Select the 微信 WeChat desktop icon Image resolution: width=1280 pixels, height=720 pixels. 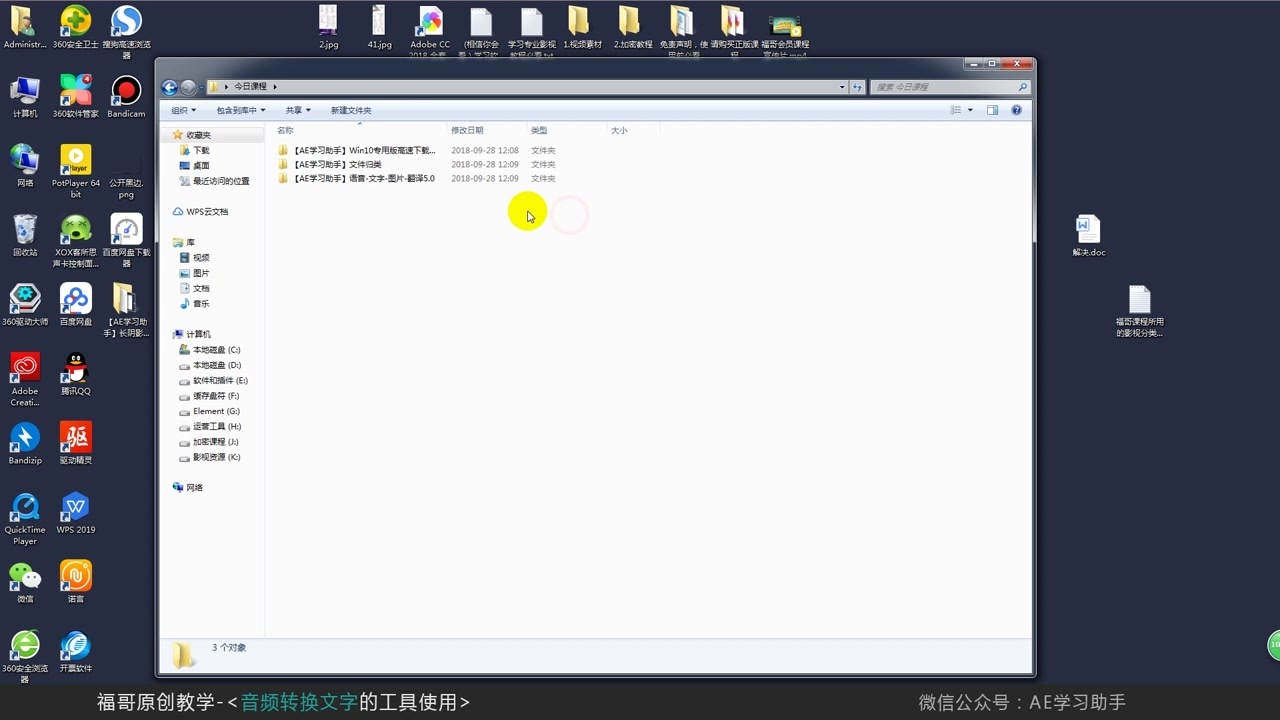coord(25,581)
